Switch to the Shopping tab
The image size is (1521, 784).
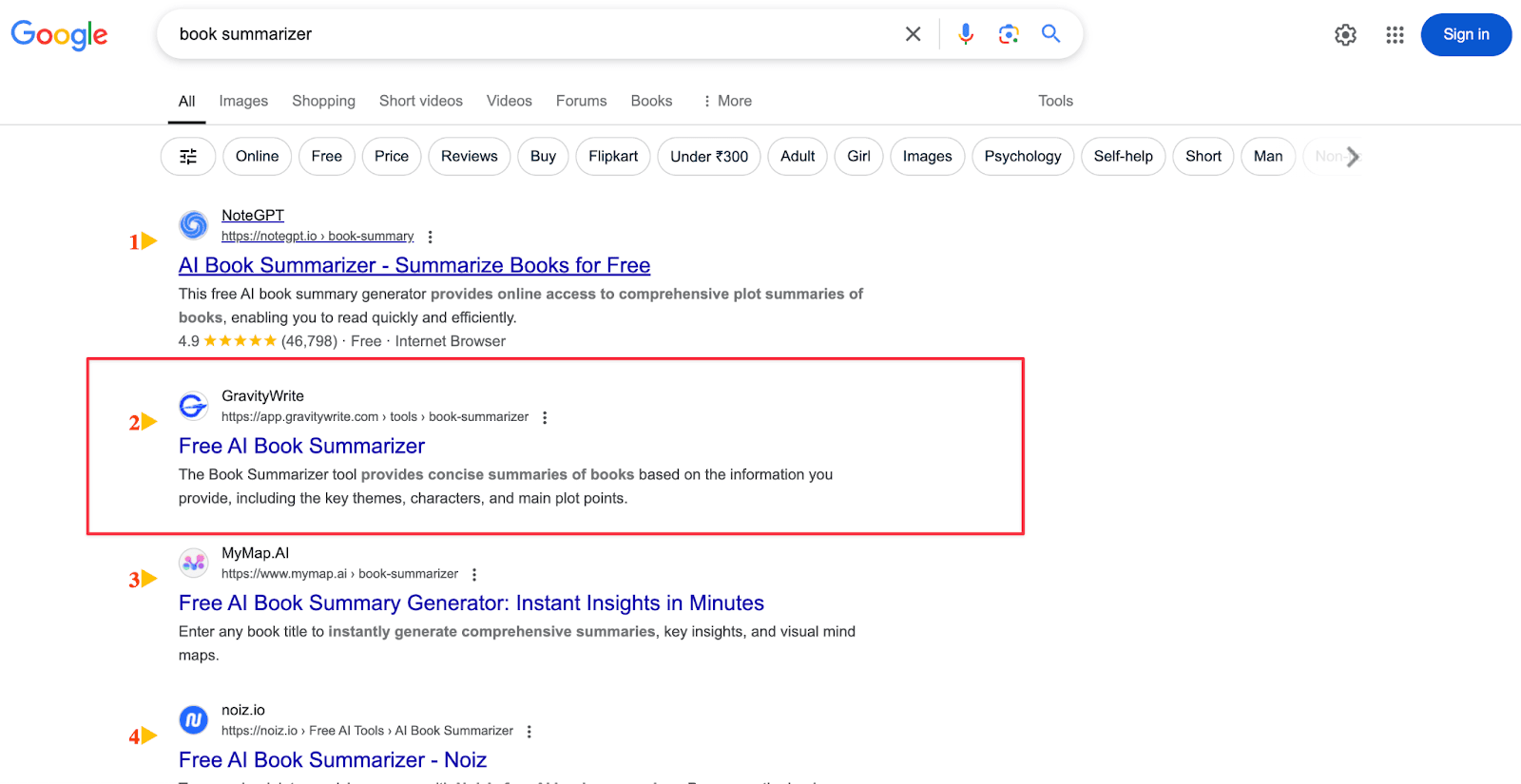point(323,101)
